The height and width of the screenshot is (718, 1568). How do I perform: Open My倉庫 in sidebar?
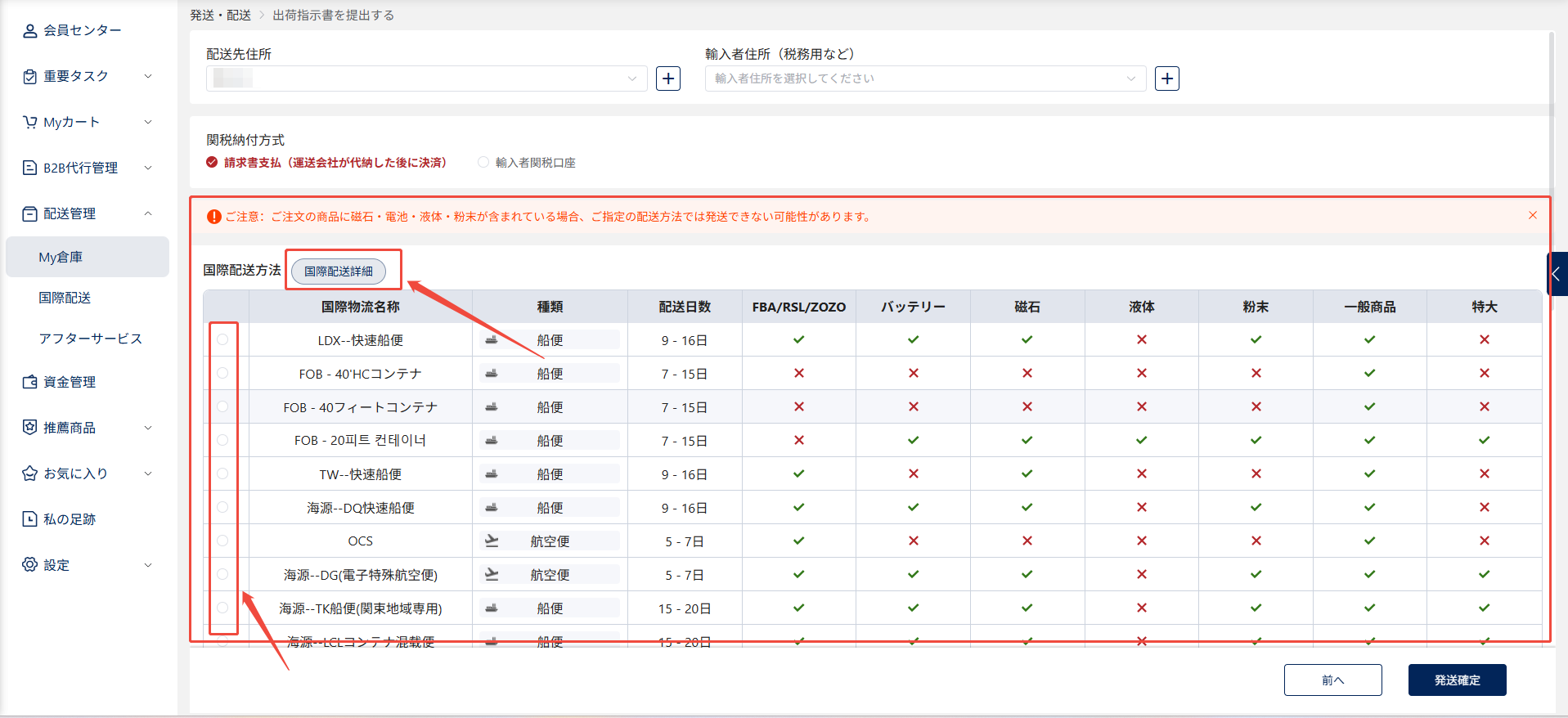[88, 257]
